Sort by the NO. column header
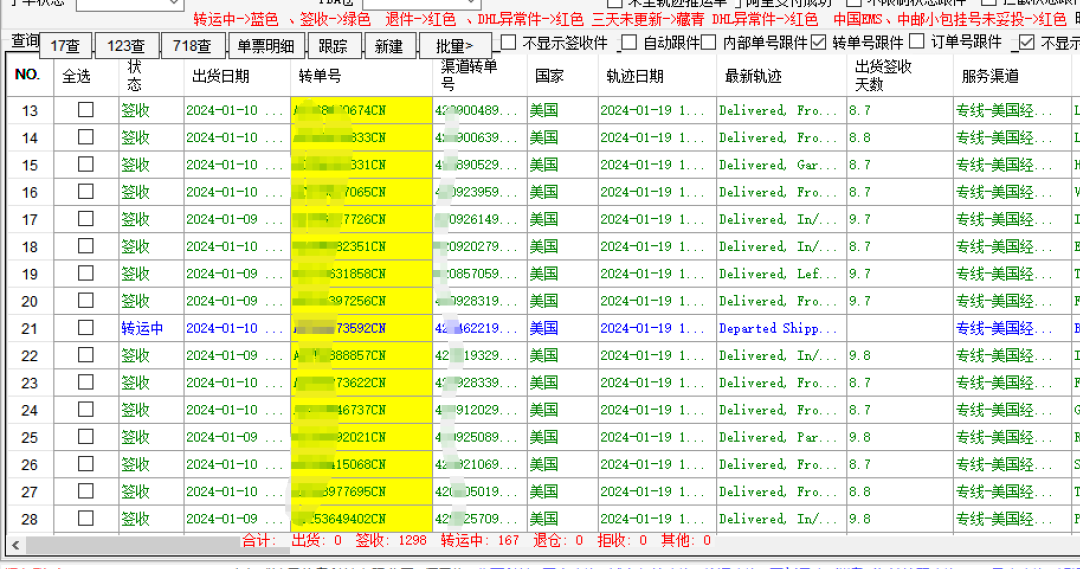The height and width of the screenshot is (569, 1080). click(x=30, y=75)
